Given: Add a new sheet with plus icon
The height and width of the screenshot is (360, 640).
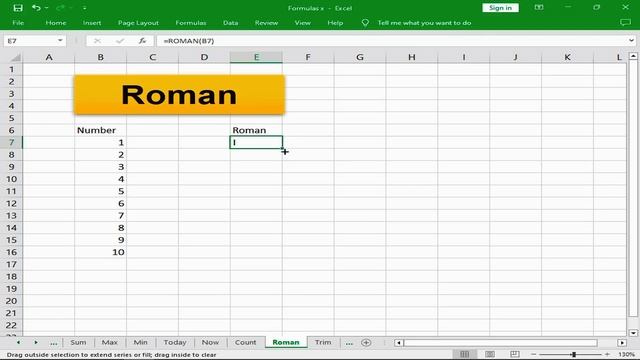Looking at the screenshot, I should tap(366, 342).
